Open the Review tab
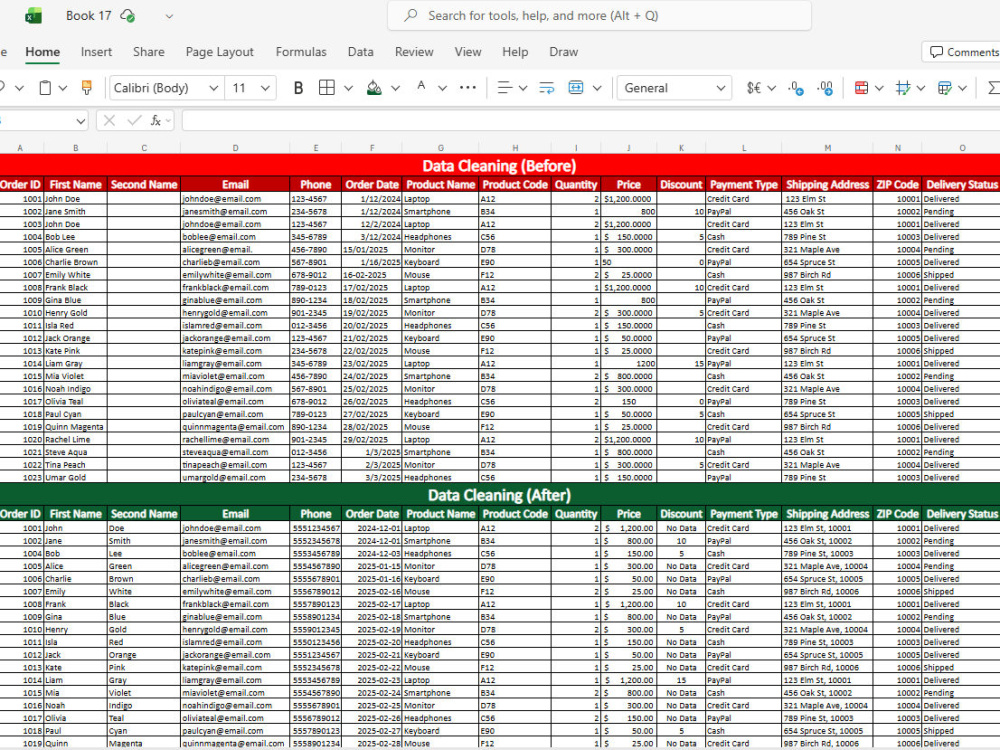1000x750 pixels. 414,52
